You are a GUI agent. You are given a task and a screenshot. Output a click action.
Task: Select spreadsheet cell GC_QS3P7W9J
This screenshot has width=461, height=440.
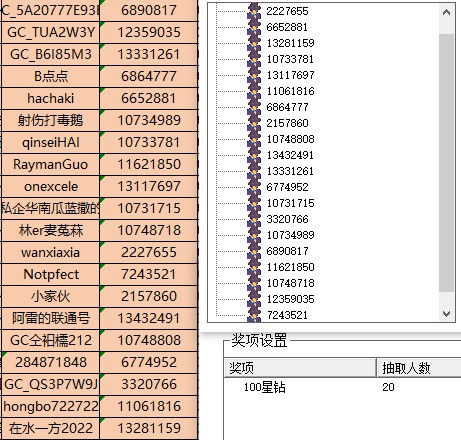coord(51,384)
